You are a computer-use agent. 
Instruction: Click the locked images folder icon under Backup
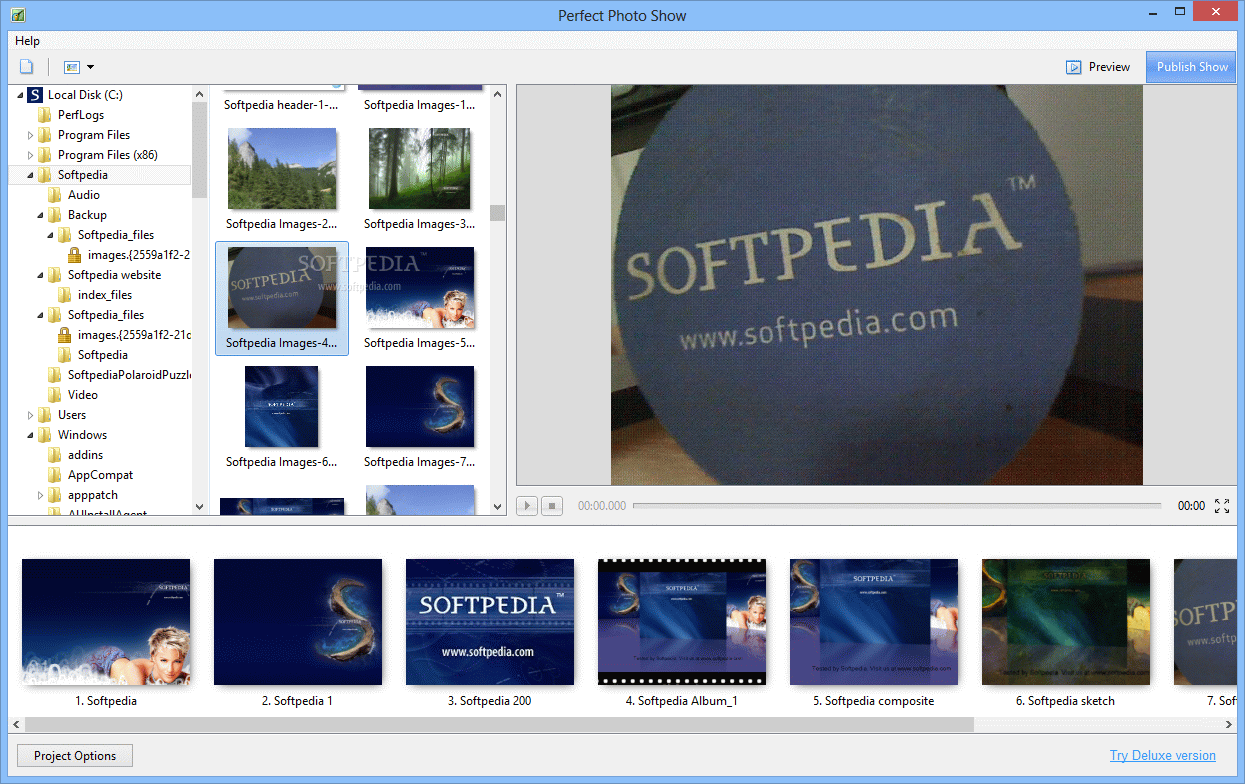coord(75,255)
